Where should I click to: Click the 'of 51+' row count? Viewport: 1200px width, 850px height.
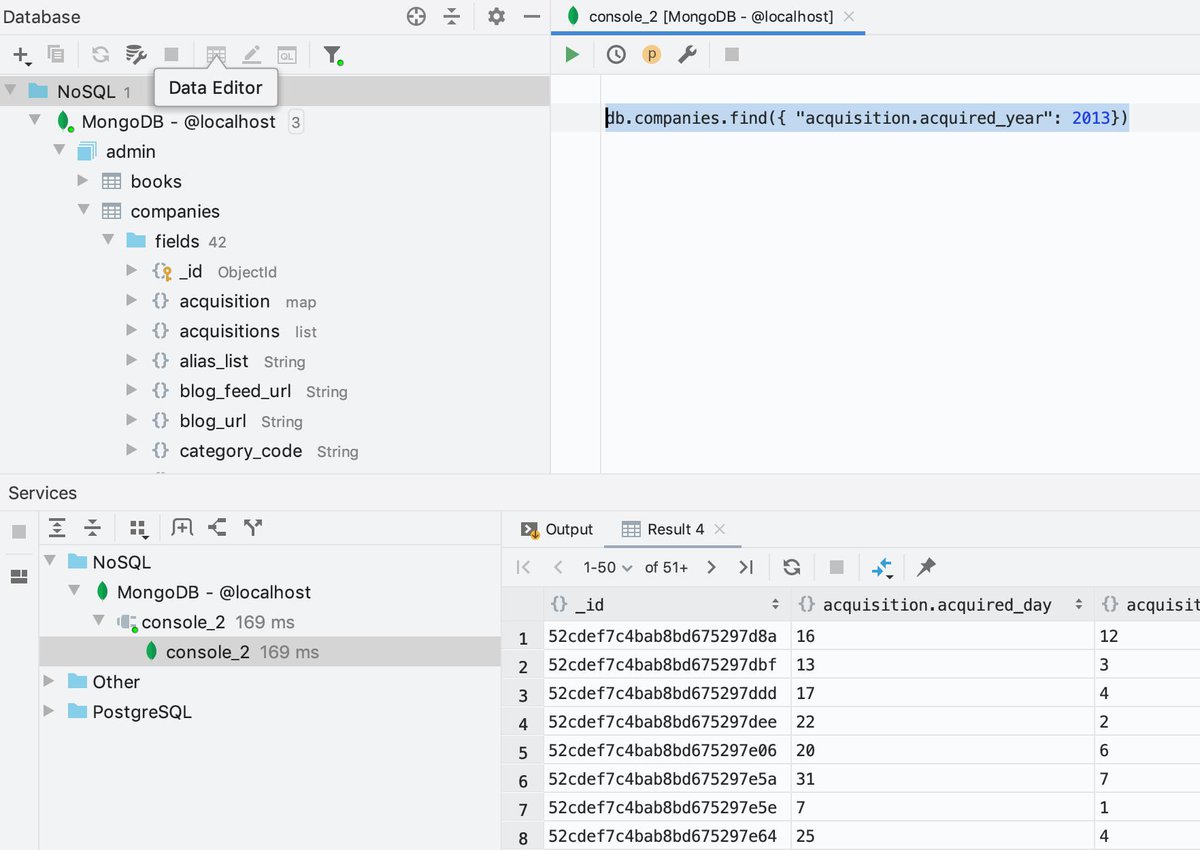tap(666, 567)
